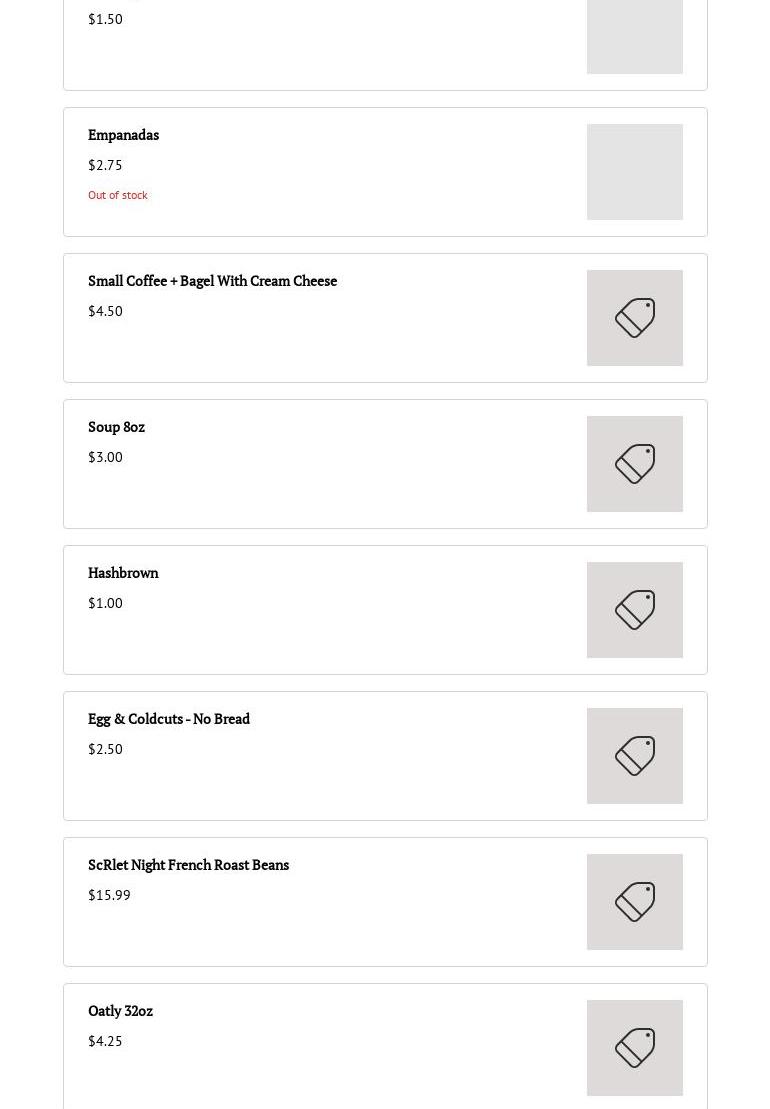Open the Empanadas item
Viewport: 770px width, 1109px height.
123,135
